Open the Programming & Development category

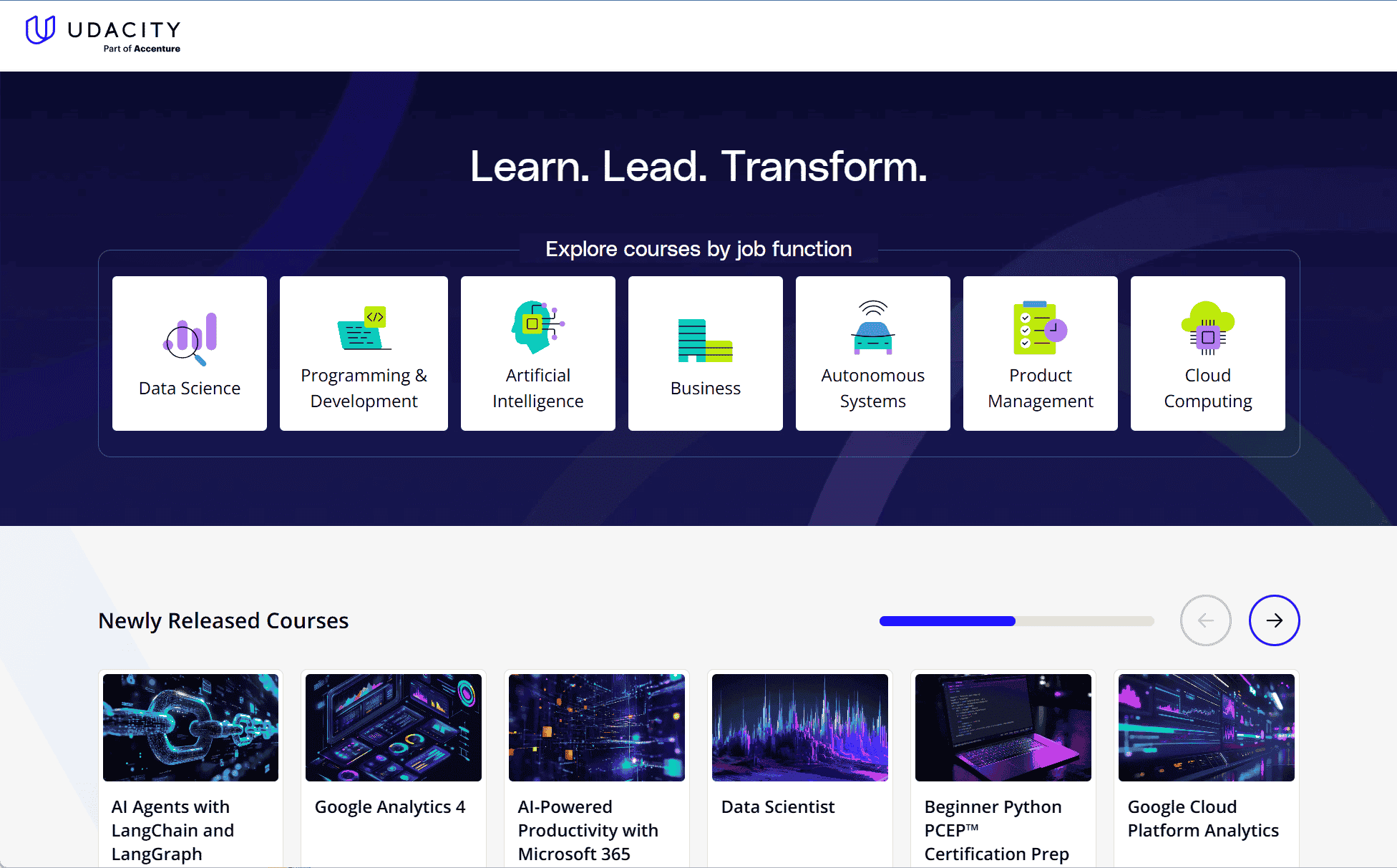(364, 353)
